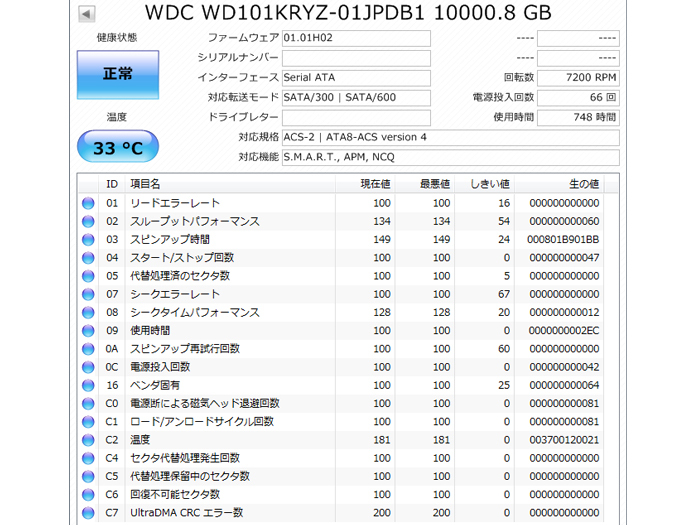Click the status icon for ID 05 row
The image size is (700, 525).
pos(88,276)
